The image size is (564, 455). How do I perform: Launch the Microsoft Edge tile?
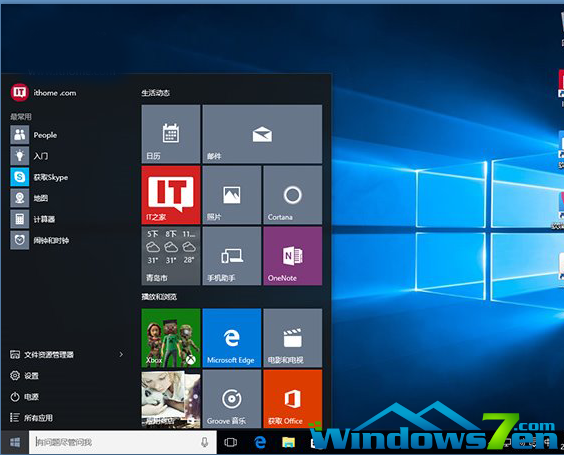232,338
